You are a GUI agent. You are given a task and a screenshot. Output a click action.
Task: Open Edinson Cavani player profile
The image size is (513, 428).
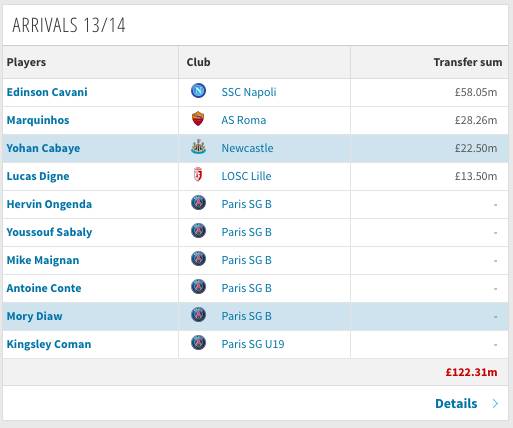pos(47,92)
